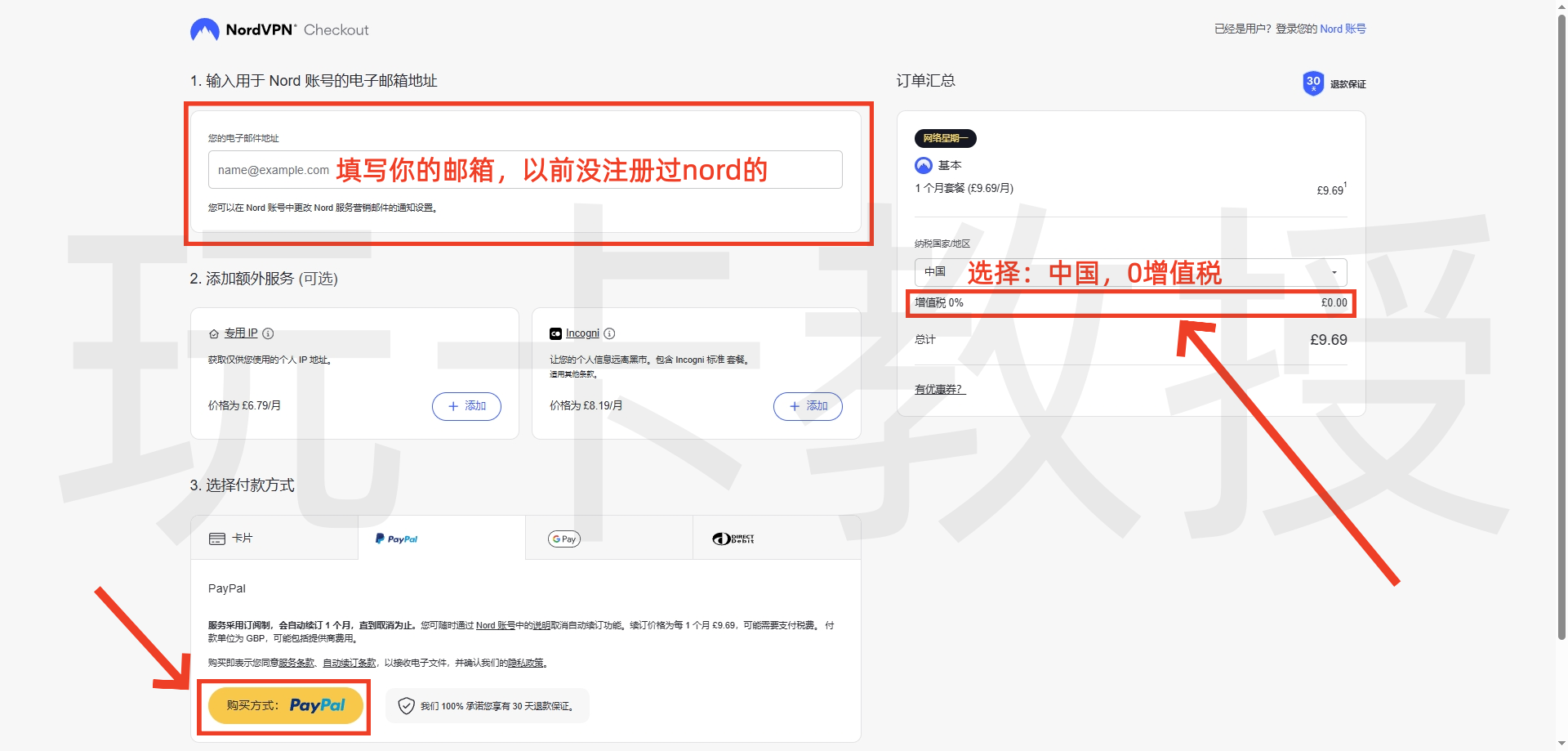This screenshot has width=1568, height=751.
Task: Open the Nord 账号 login link
Action: pos(1342,29)
